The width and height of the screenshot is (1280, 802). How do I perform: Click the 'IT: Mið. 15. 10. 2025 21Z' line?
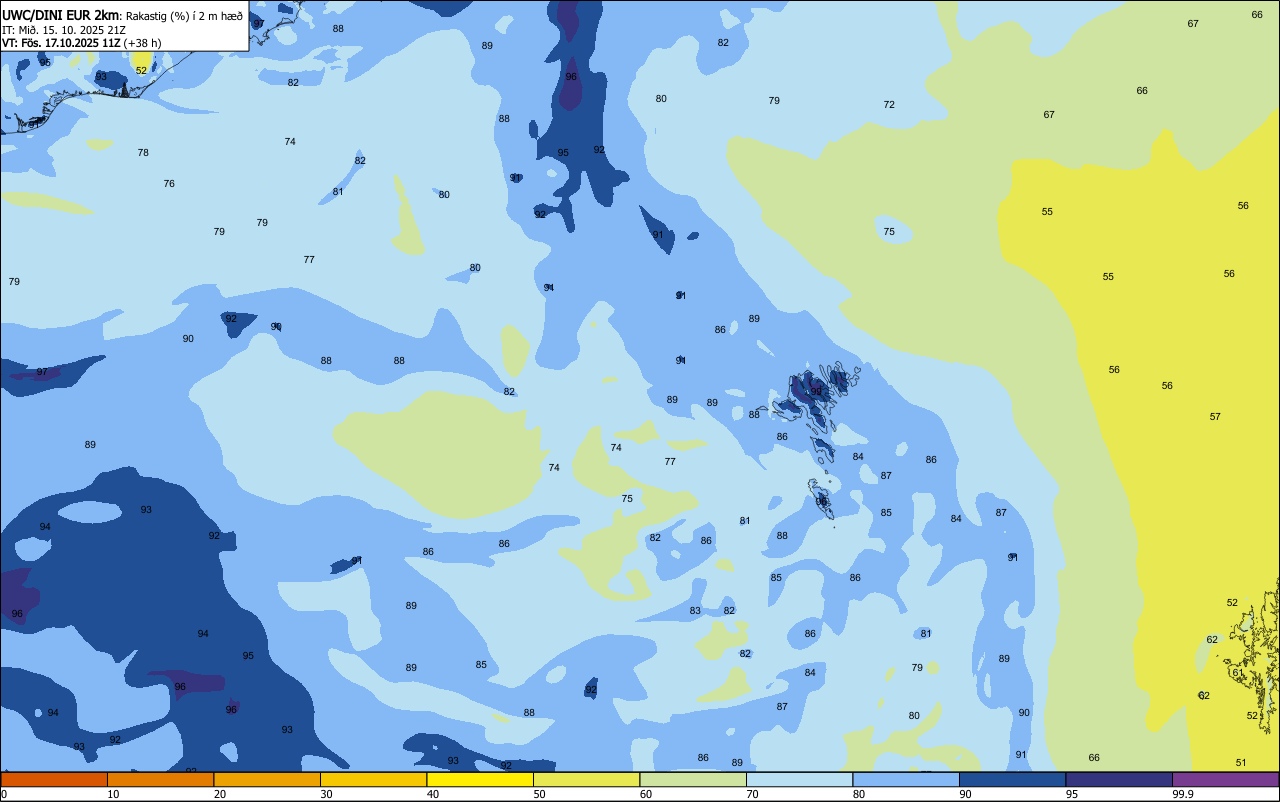(64, 29)
